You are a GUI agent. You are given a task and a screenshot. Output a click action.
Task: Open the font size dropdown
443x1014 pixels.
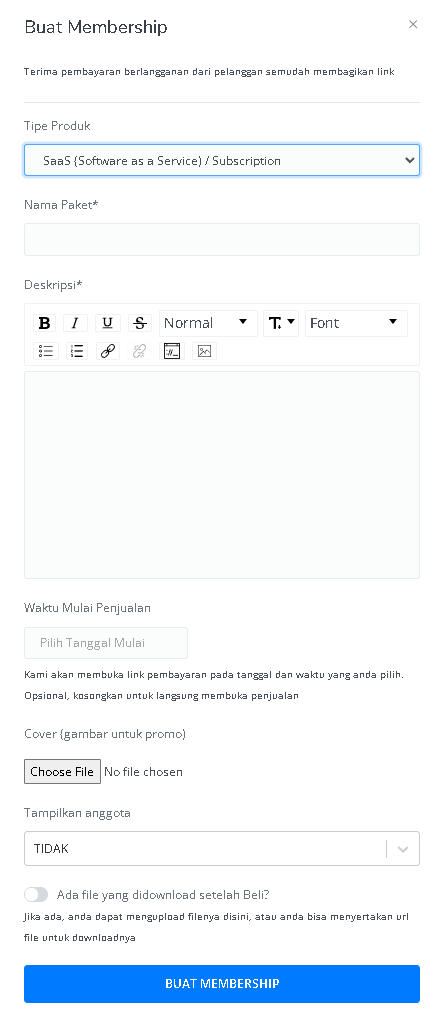pos(281,323)
